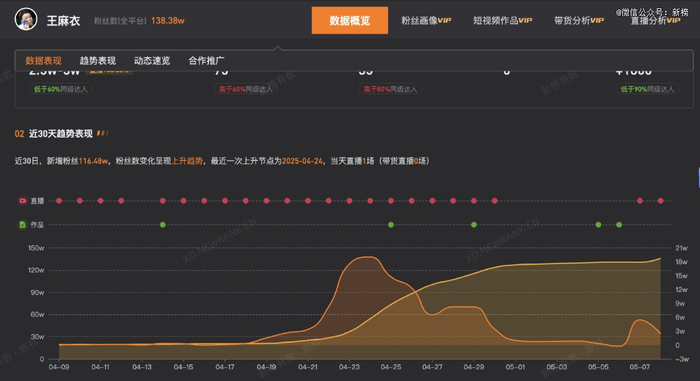Select the 趋势表现 sub-tab

pos(97,60)
